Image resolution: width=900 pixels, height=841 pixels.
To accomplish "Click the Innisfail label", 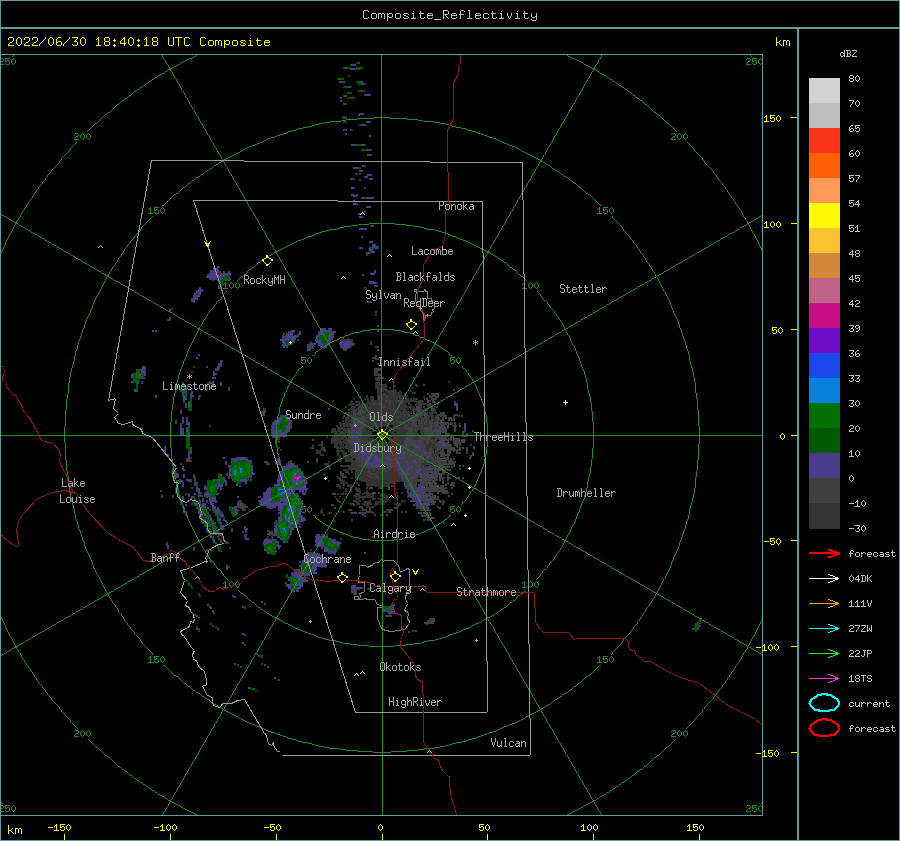I will [404, 362].
